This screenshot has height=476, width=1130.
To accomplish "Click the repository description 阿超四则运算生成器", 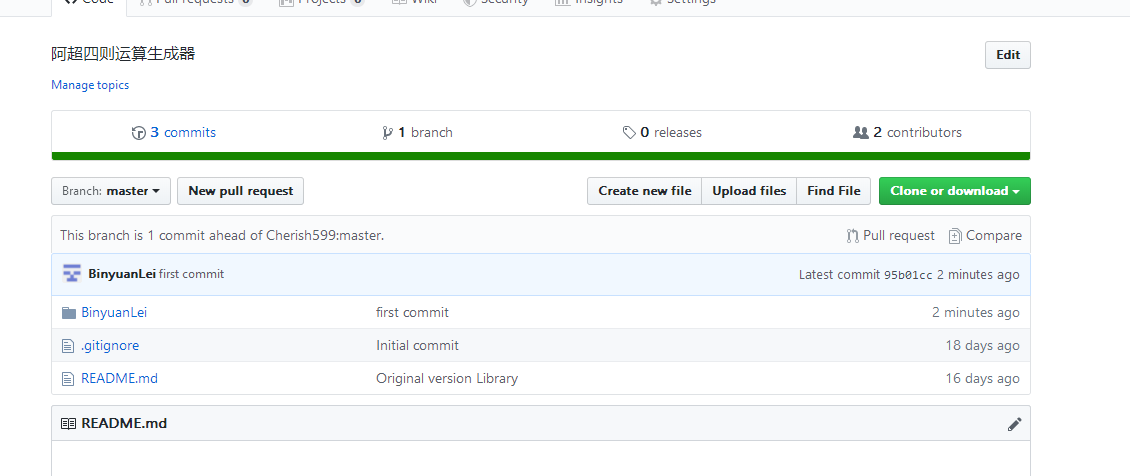I will tap(123, 54).
